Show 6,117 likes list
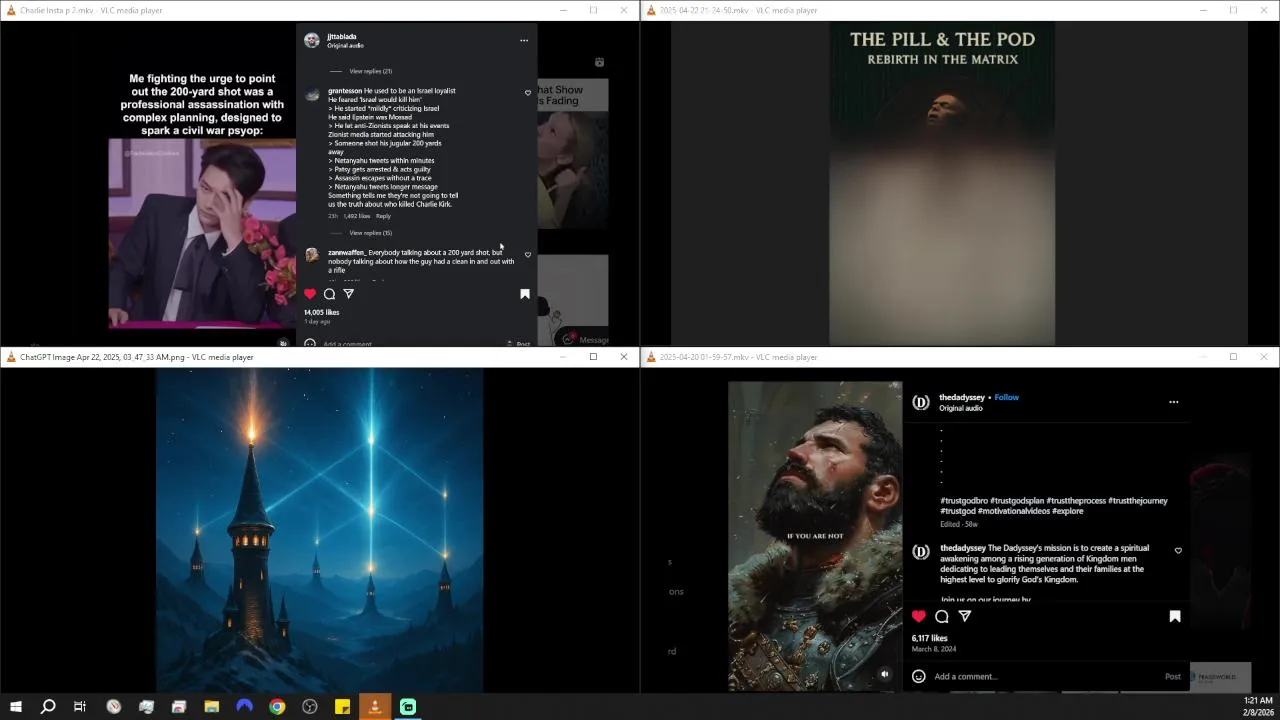 930,638
